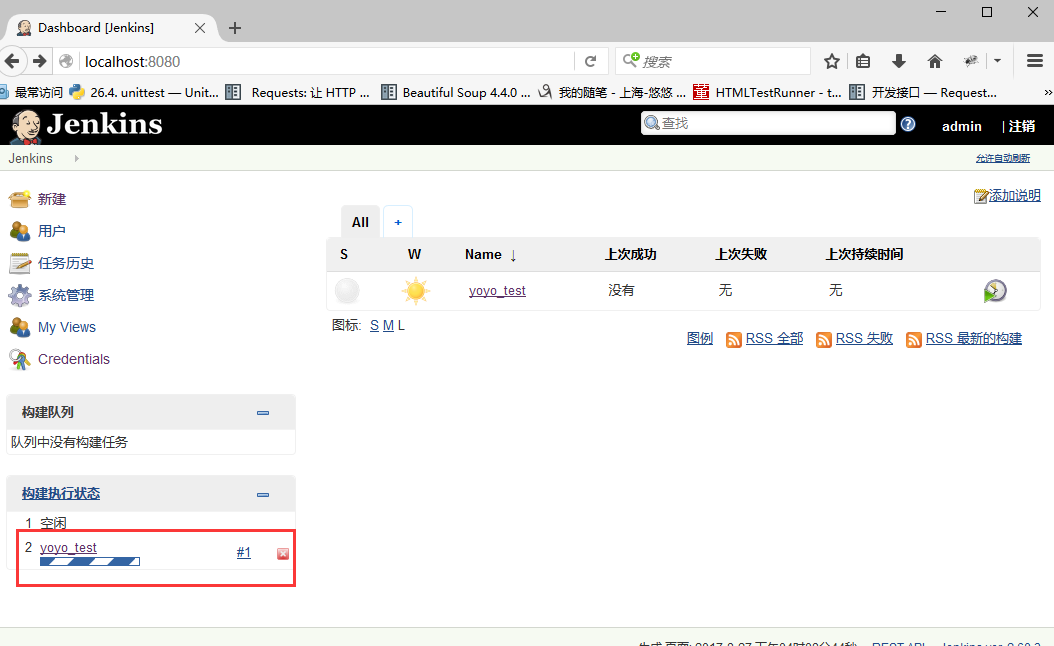
Task: Expand the Jenkins breadcrumb arrow
Action: pyautogui.click(x=77, y=159)
